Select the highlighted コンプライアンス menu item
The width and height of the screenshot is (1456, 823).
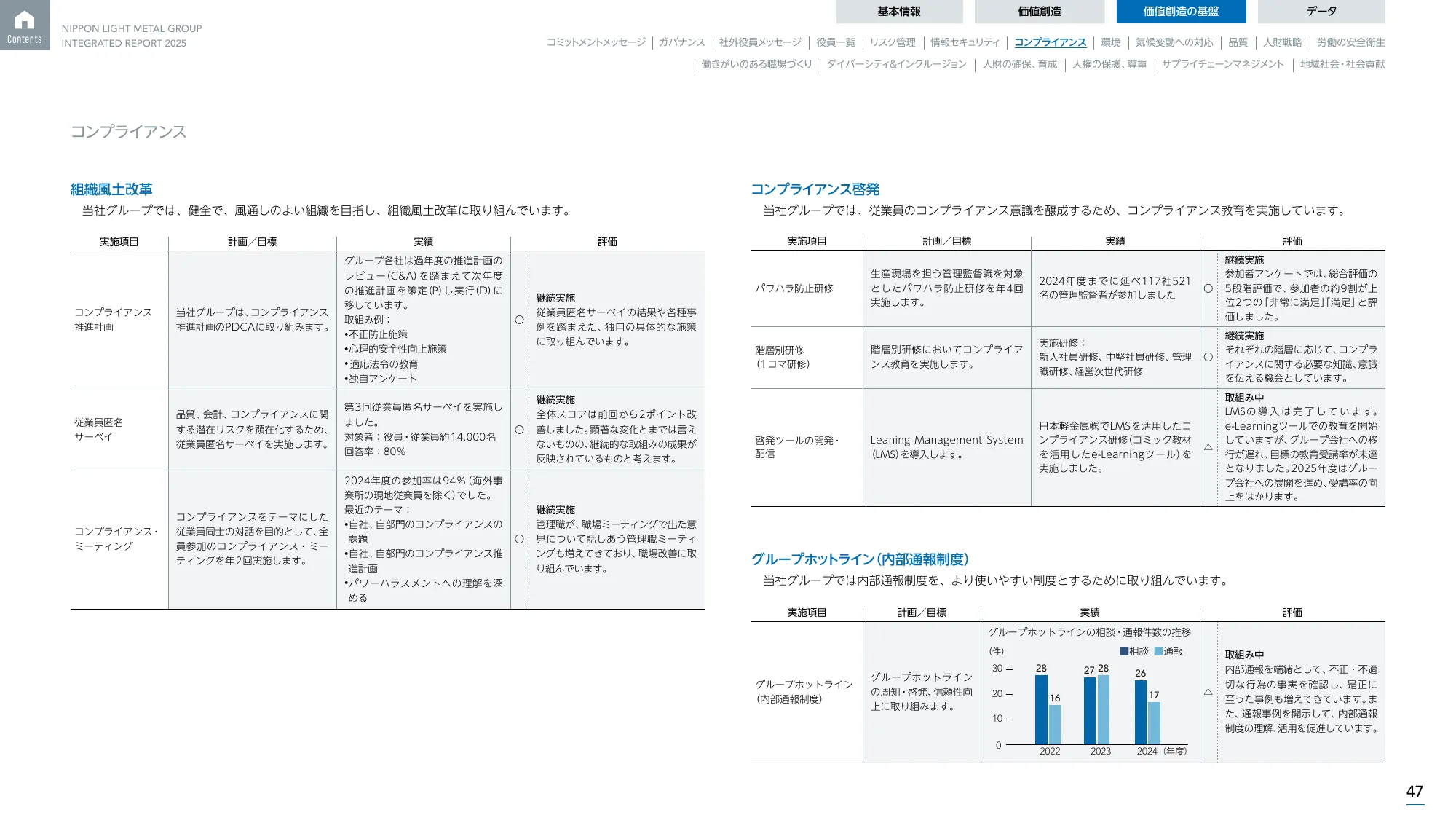click(1051, 43)
